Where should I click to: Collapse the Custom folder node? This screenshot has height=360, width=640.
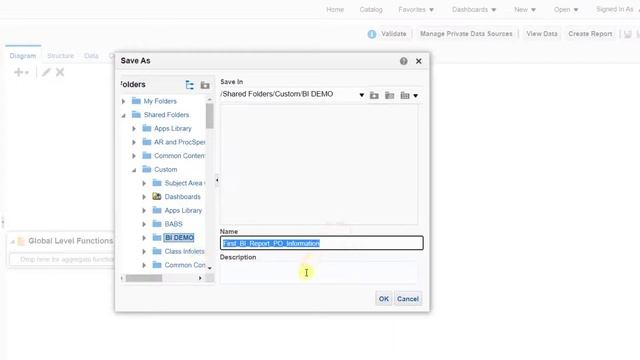pos(134,170)
